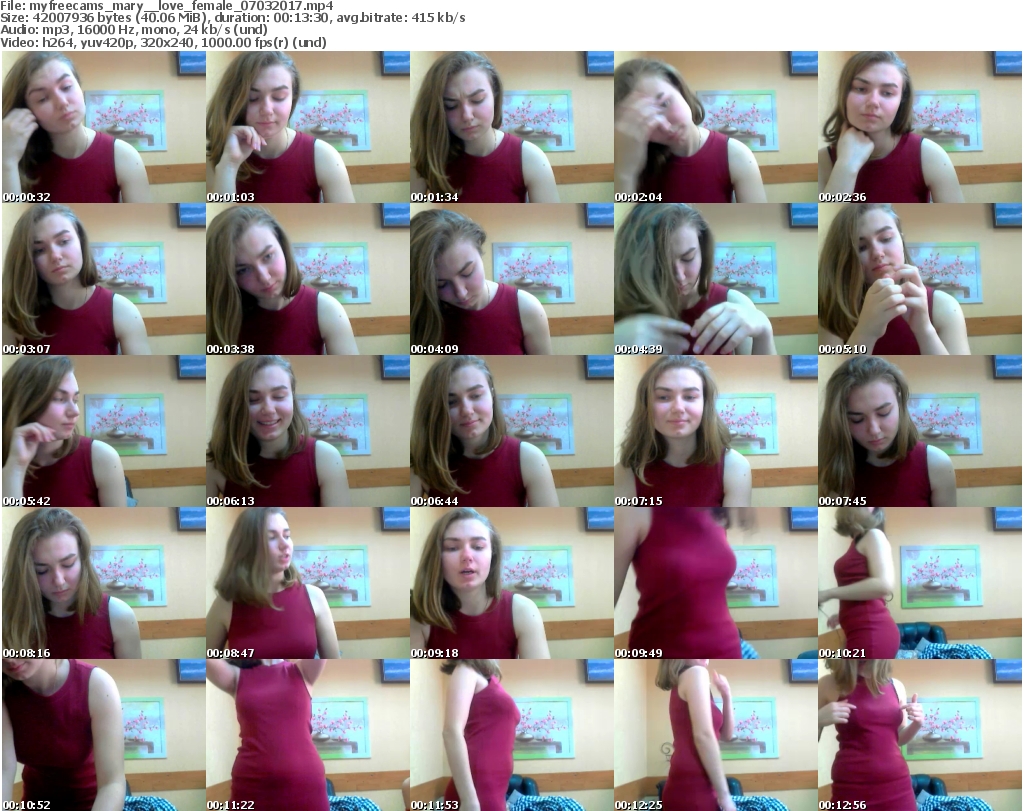The width and height of the screenshot is (1024, 811).
Task: Open the thumbnail at 00:04:09
Action: pos(512,279)
